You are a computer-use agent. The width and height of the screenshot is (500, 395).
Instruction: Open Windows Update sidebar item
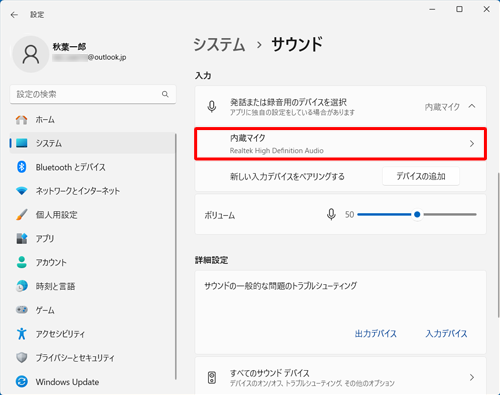click(x=92, y=381)
